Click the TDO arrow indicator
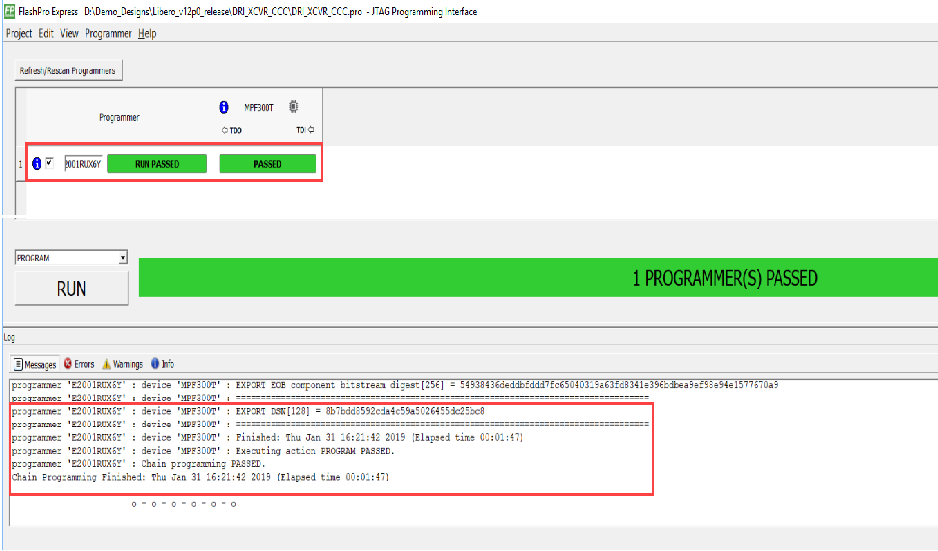Viewport: 938px width, 551px height. point(225,130)
